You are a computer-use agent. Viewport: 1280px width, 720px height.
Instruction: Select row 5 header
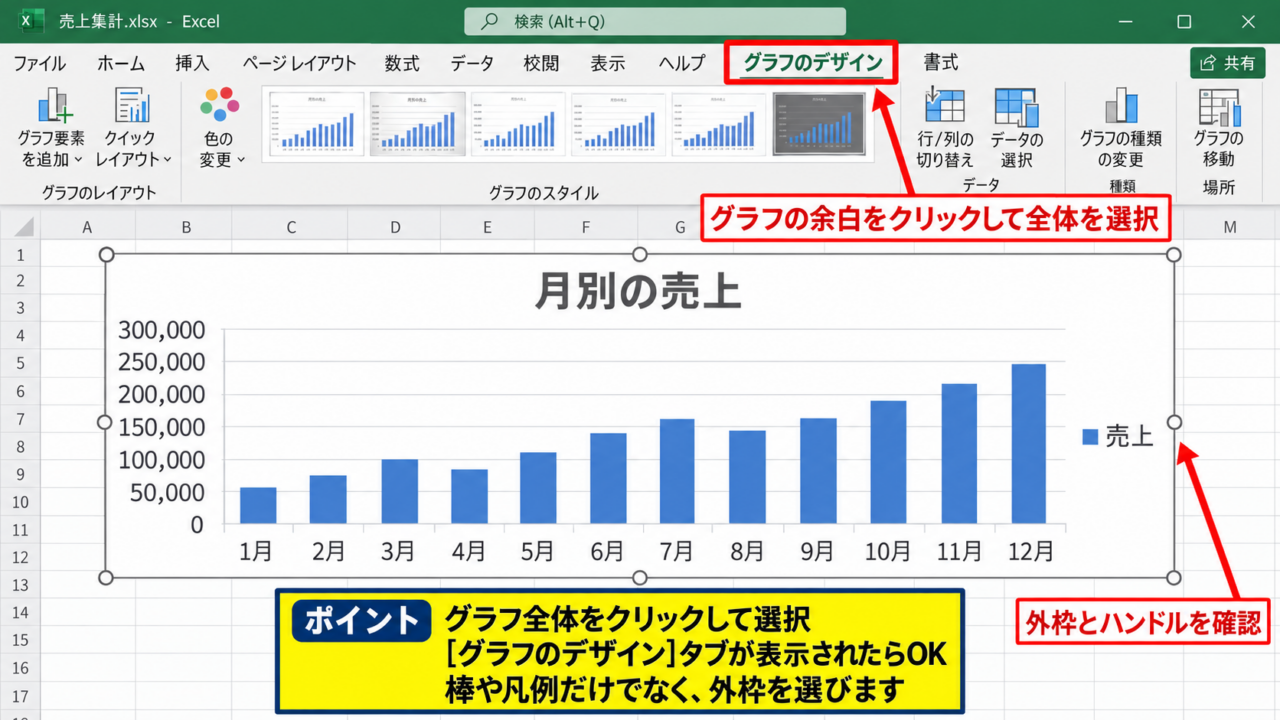pos(19,363)
